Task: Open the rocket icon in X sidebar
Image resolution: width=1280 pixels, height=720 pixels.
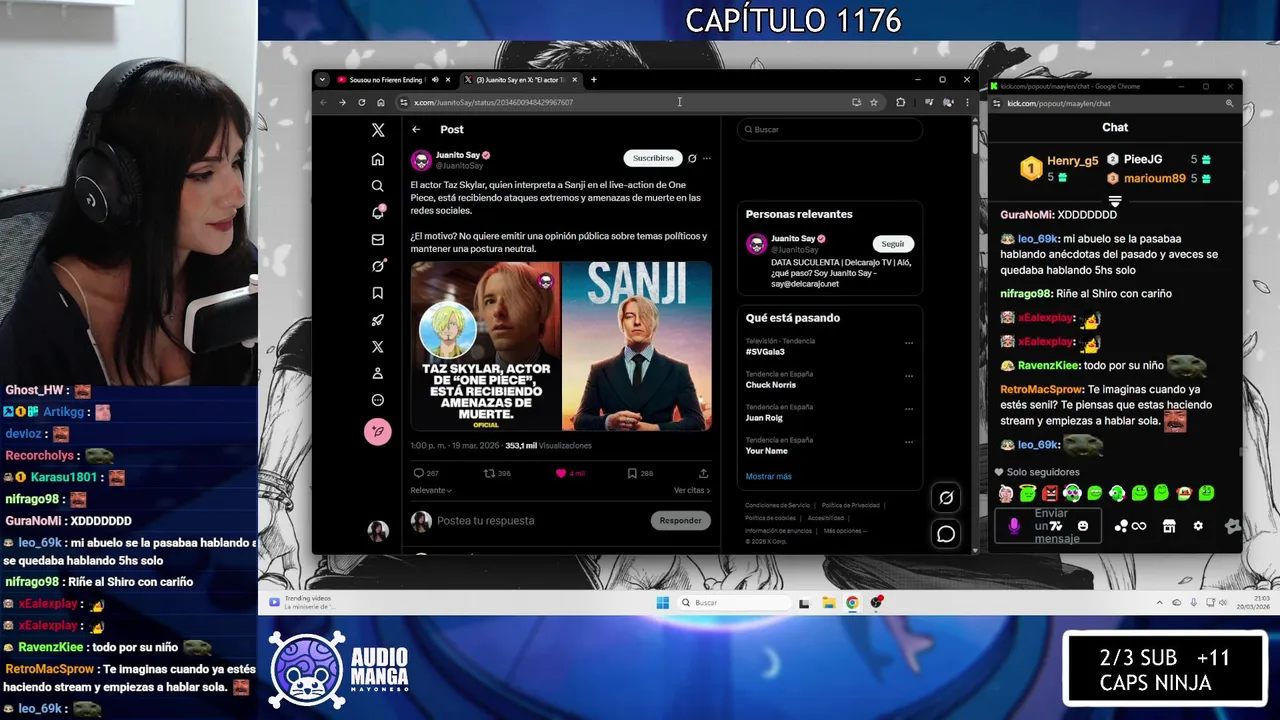Action: (377, 320)
